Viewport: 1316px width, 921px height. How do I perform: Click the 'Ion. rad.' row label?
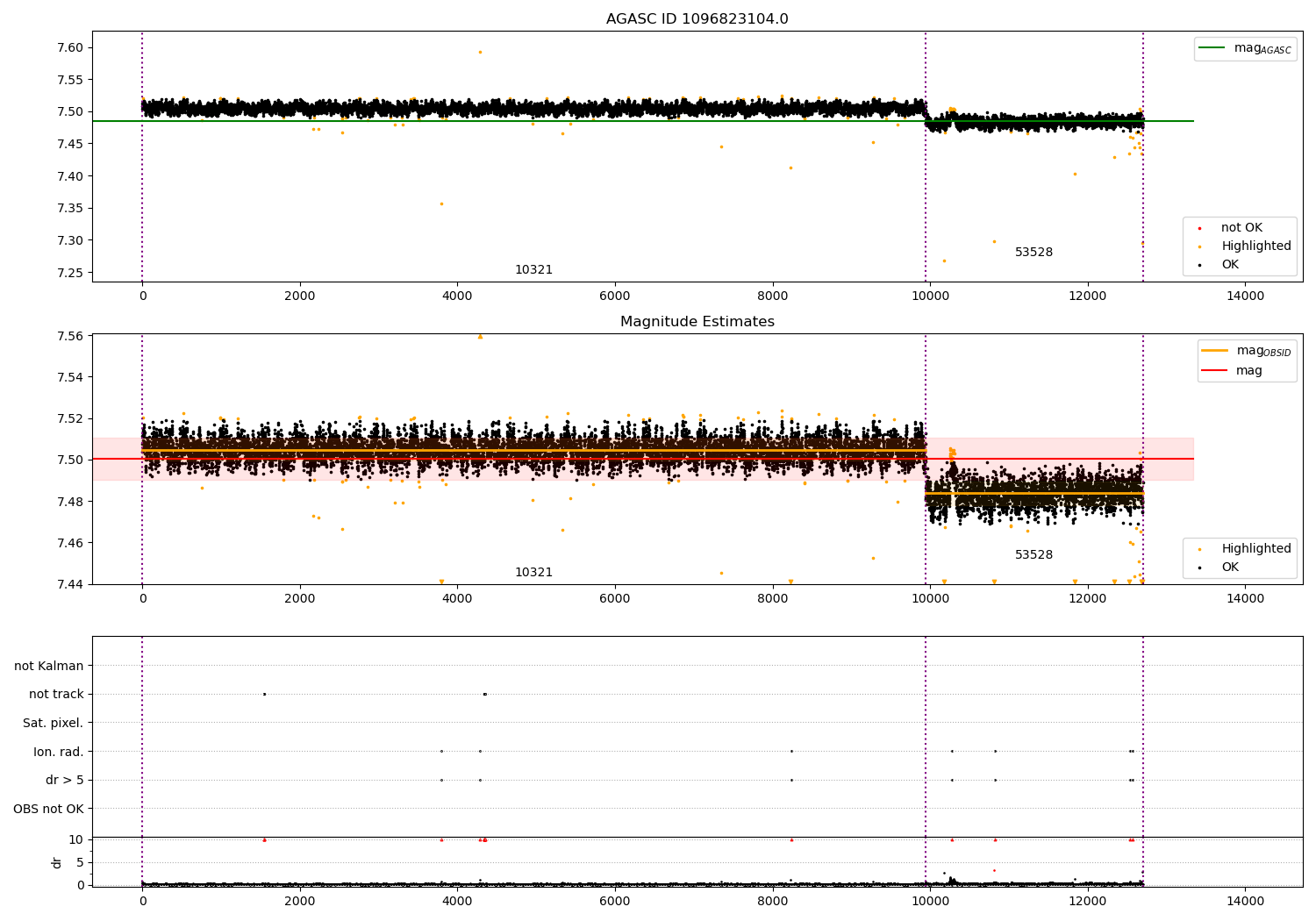click(x=59, y=752)
